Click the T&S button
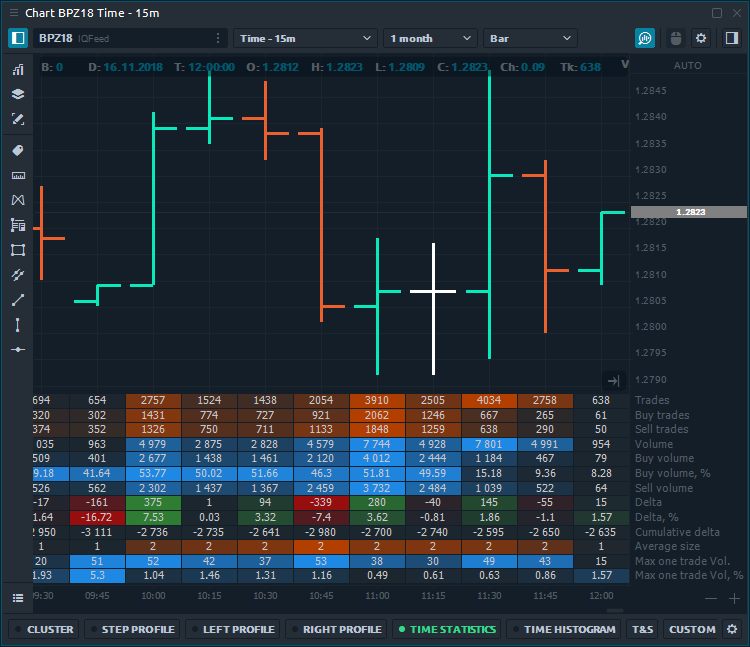The height and width of the screenshot is (647, 750). click(x=641, y=629)
